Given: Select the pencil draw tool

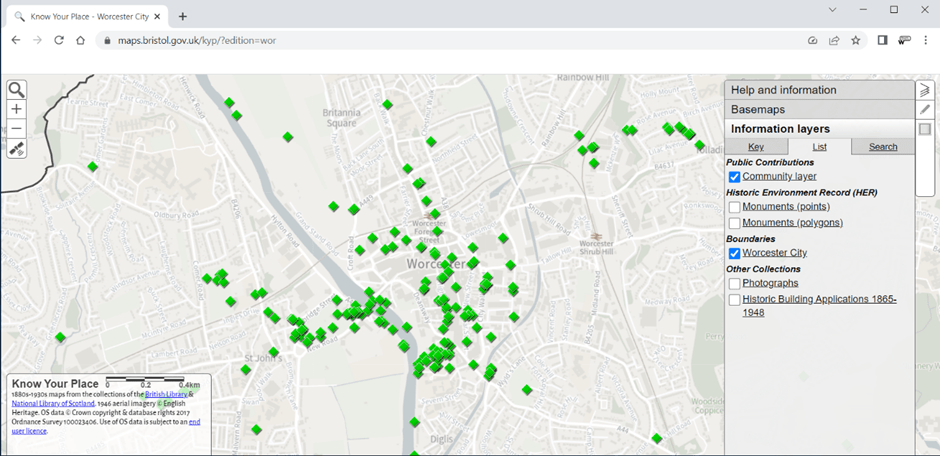Looking at the screenshot, I should (925, 109).
